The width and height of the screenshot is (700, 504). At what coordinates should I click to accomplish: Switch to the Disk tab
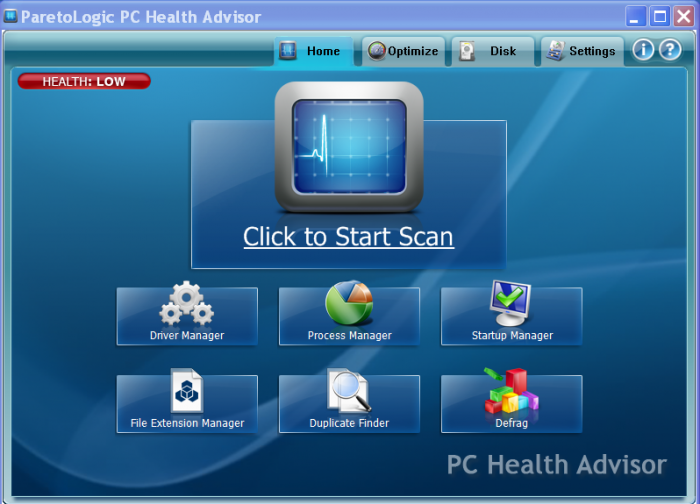(493, 51)
